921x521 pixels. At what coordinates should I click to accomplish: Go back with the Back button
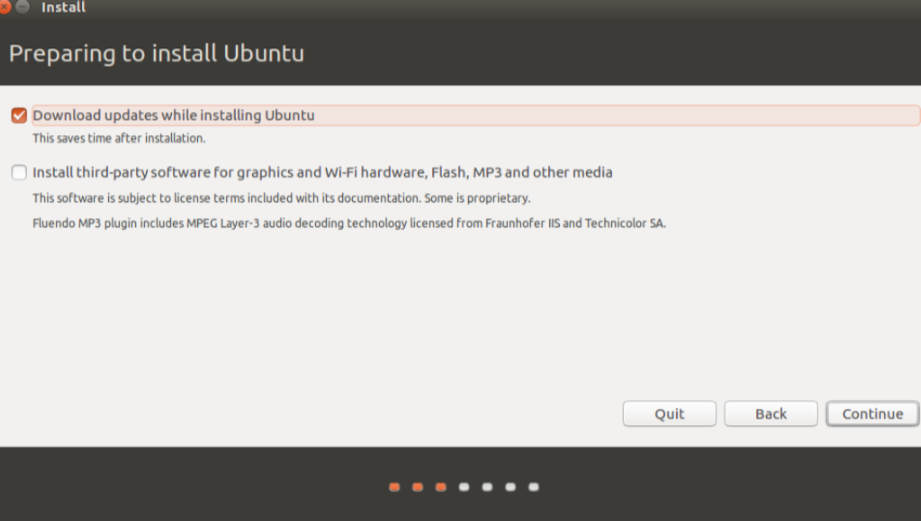pyautogui.click(x=770, y=414)
